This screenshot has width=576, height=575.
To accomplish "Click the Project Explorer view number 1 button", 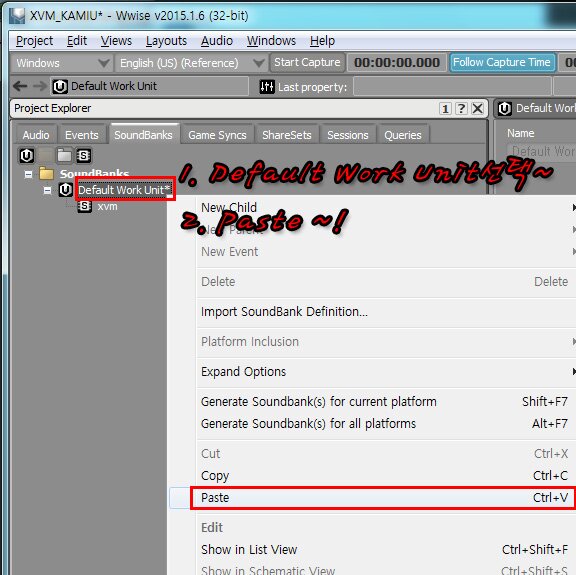I will pyautogui.click(x=445, y=108).
